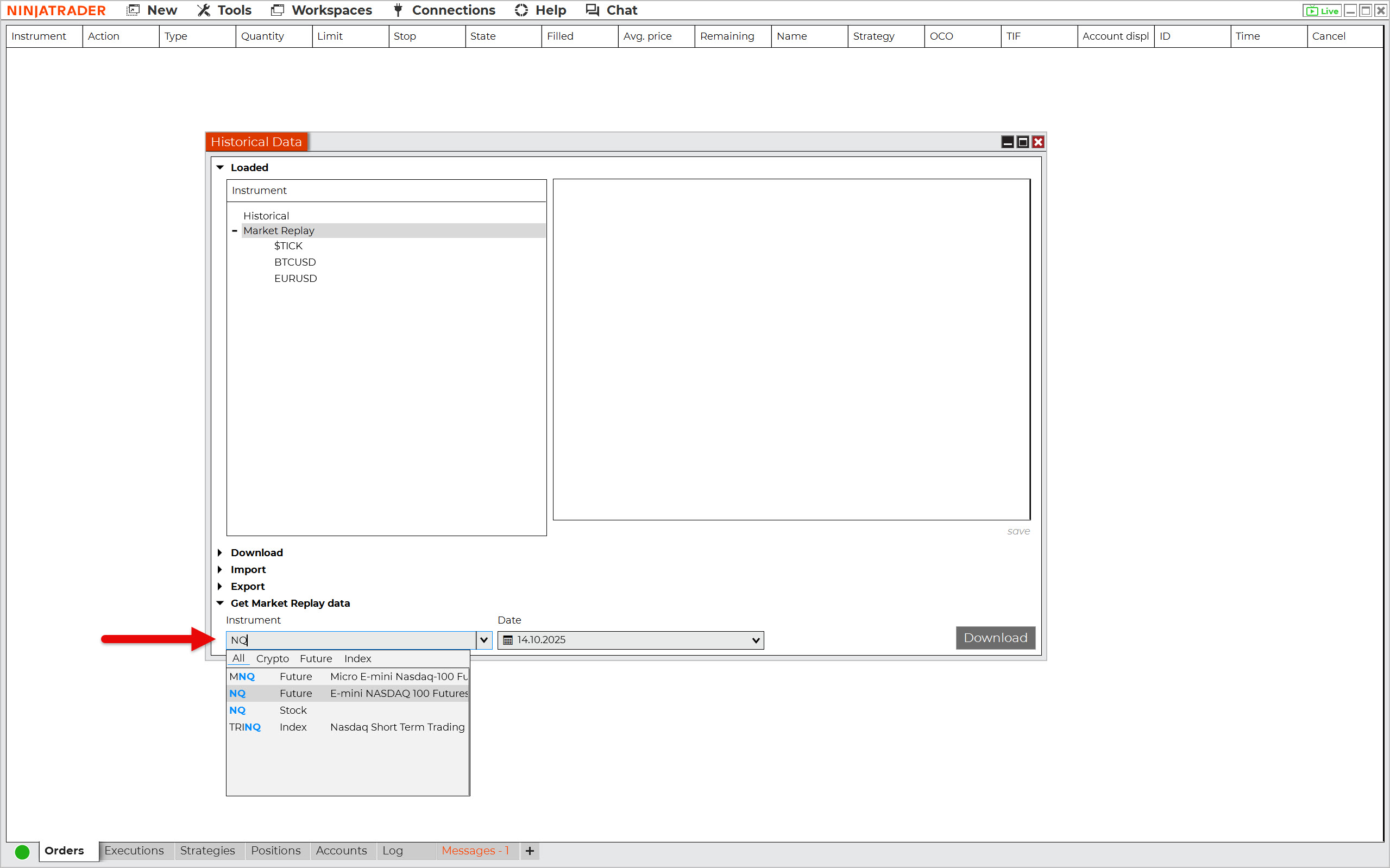This screenshot has width=1390, height=868.
Task: Open the Tools menu wrench icon
Action: pos(204,10)
